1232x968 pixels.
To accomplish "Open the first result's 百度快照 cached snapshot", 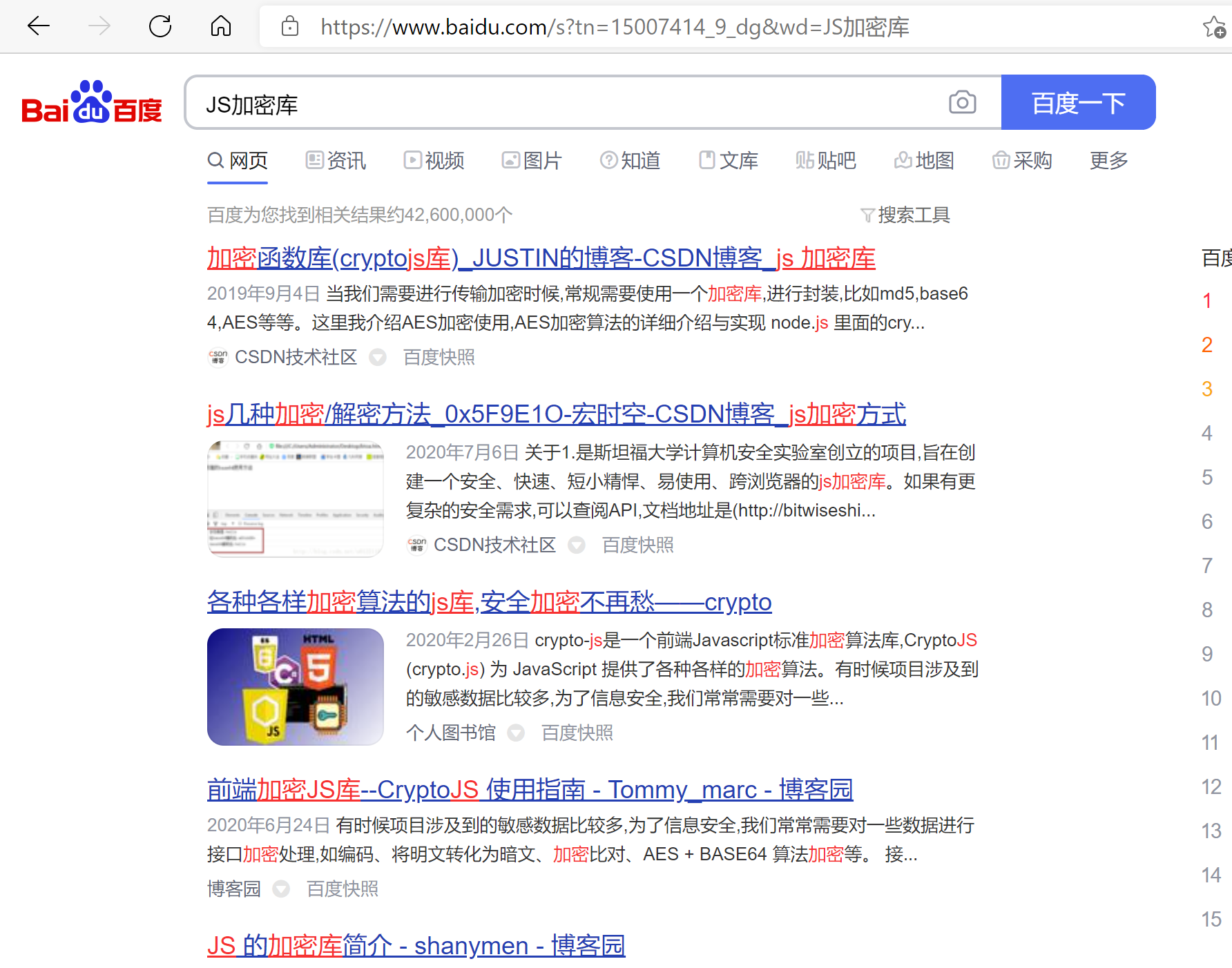I will click(438, 358).
